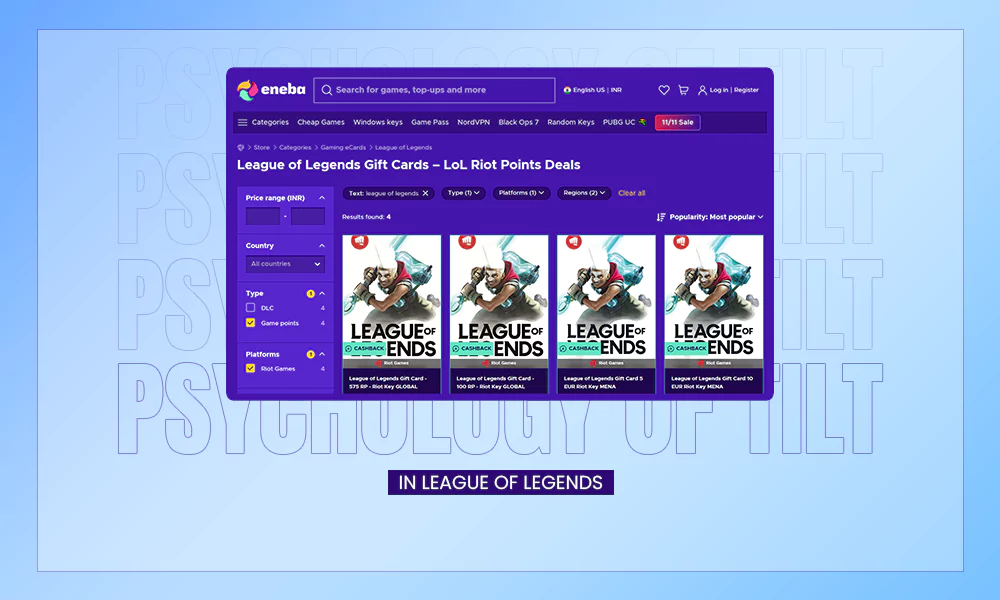Click the user login icon

point(702,90)
